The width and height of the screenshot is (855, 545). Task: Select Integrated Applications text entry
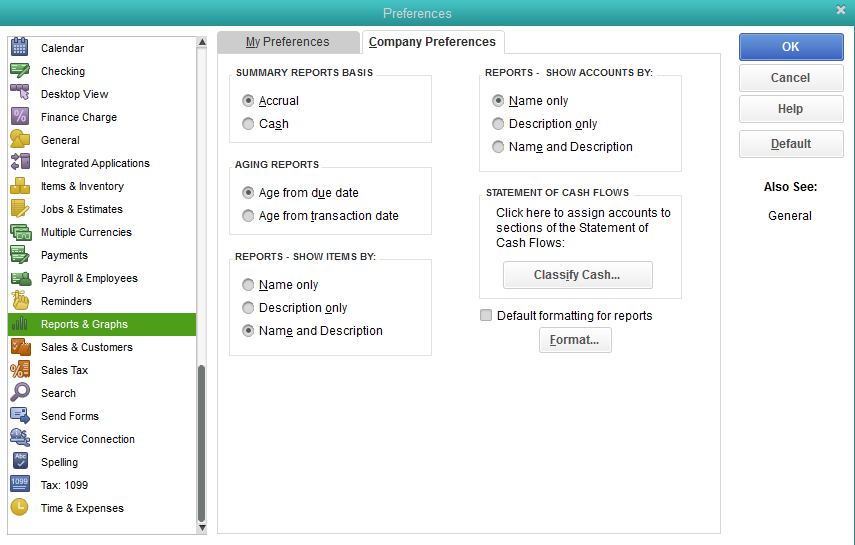point(95,163)
